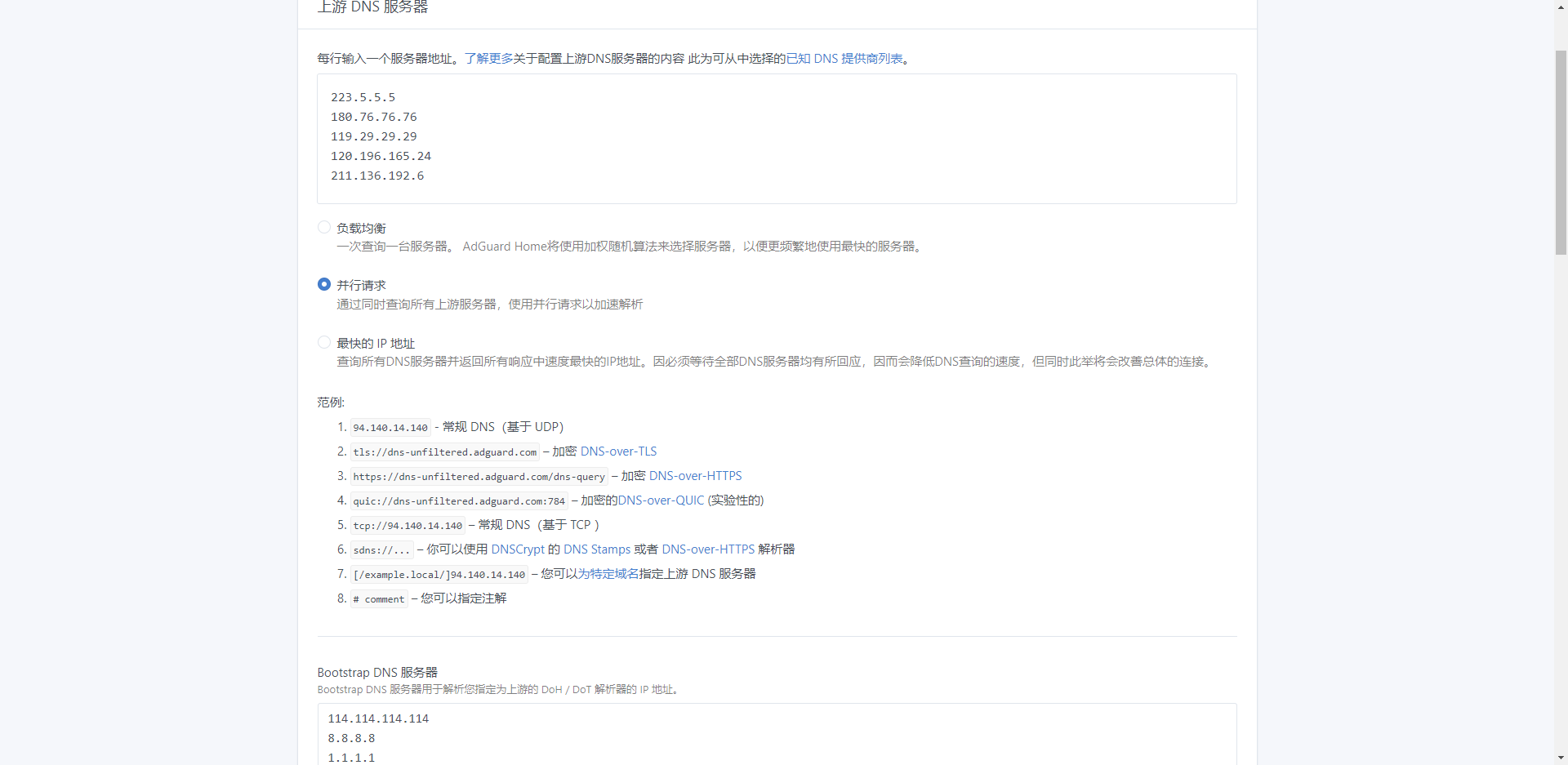
Task: Click the scrollbar down arrow
Action: point(1561,758)
